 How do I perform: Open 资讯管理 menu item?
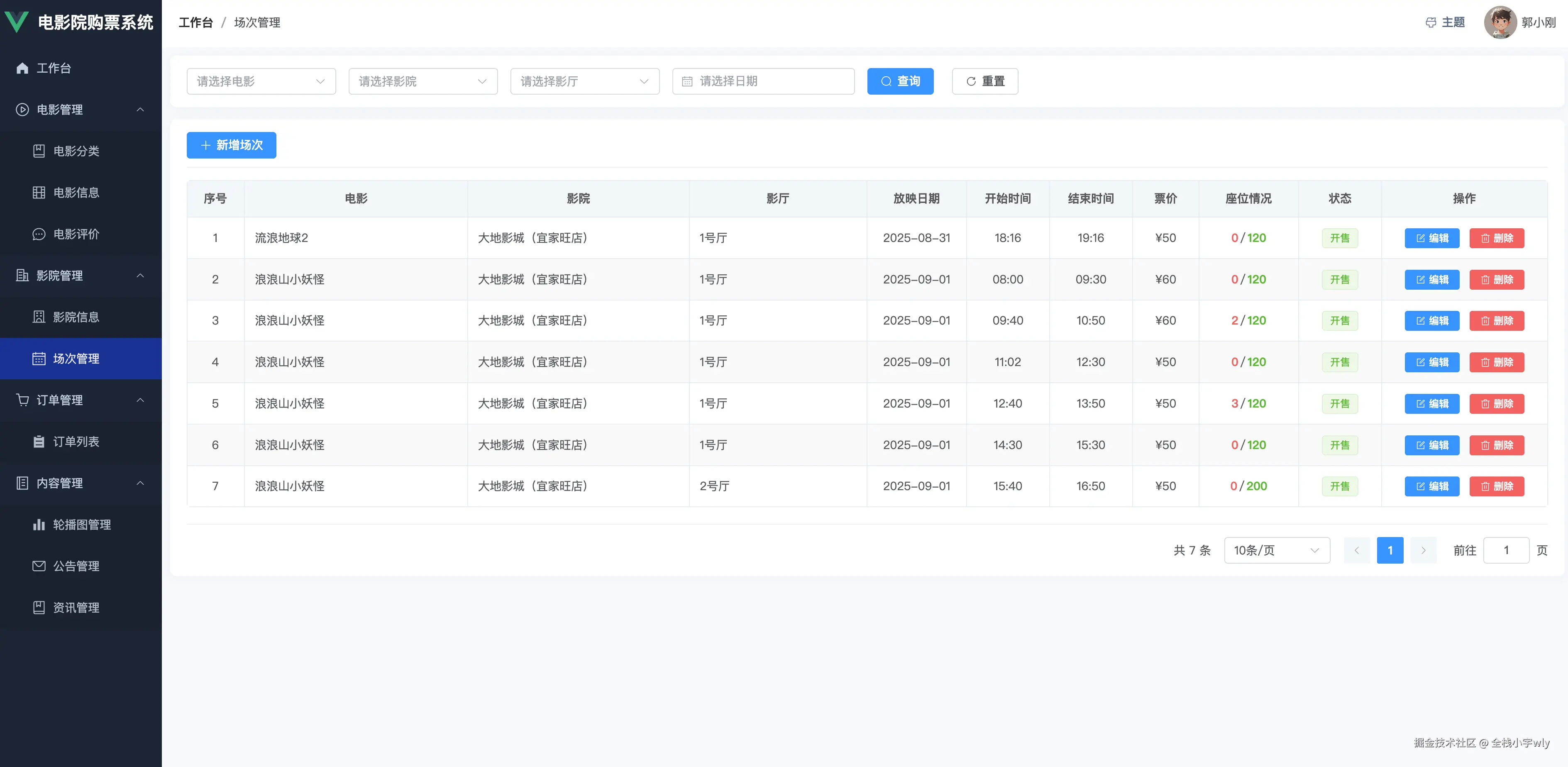tap(76, 608)
